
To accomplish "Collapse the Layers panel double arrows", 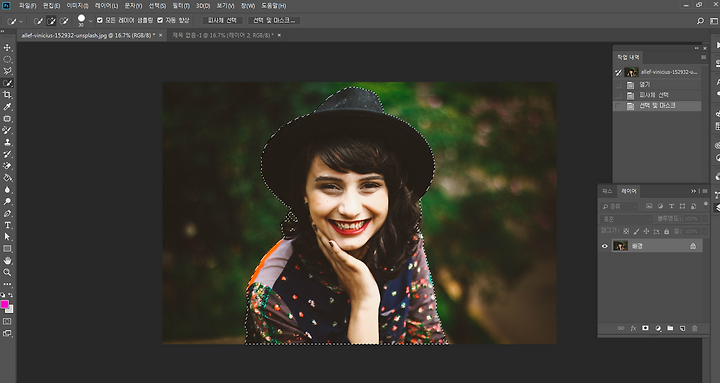I will pos(693,191).
